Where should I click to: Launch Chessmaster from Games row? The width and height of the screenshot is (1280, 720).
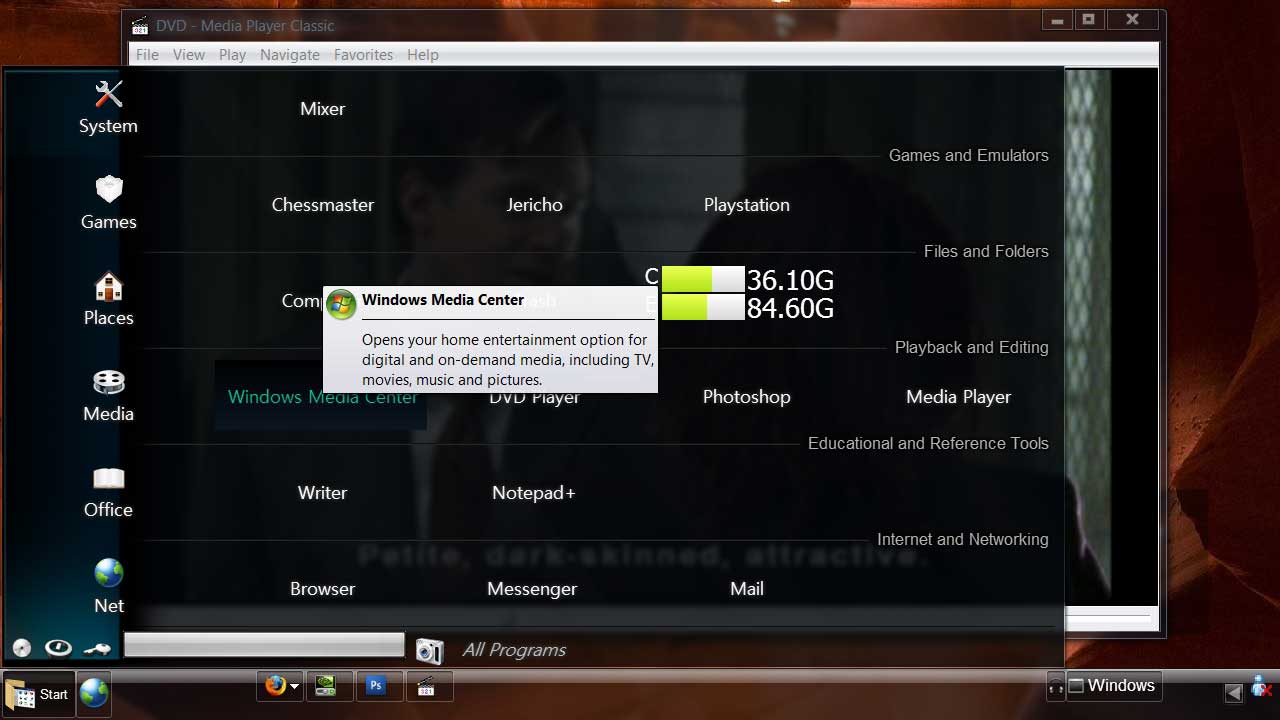[x=322, y=205]
